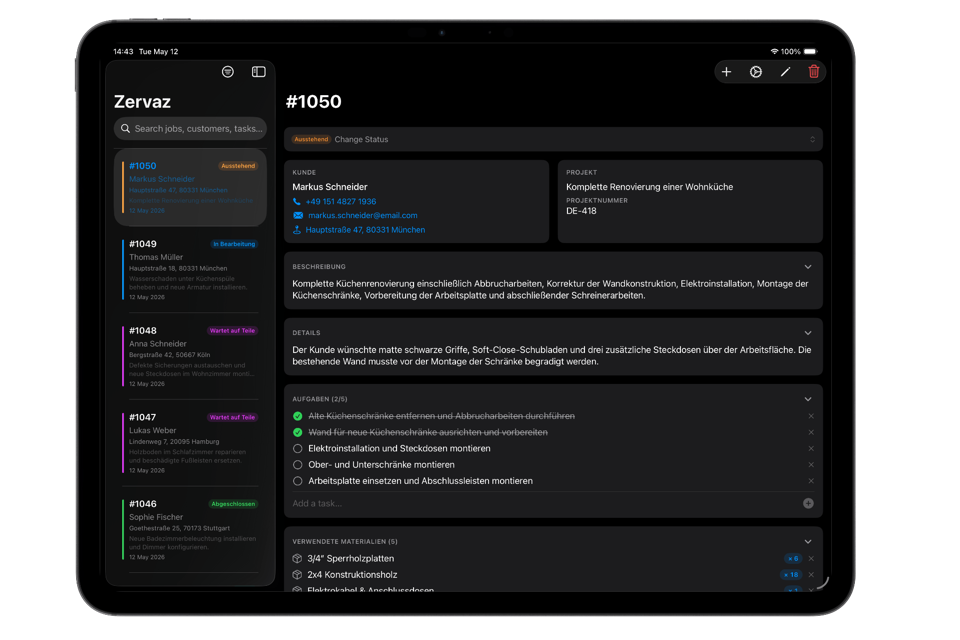Screen dimensions: 960x640
Task: Collapse the Verwendete Materialien section
Action: tap(808, 542)
